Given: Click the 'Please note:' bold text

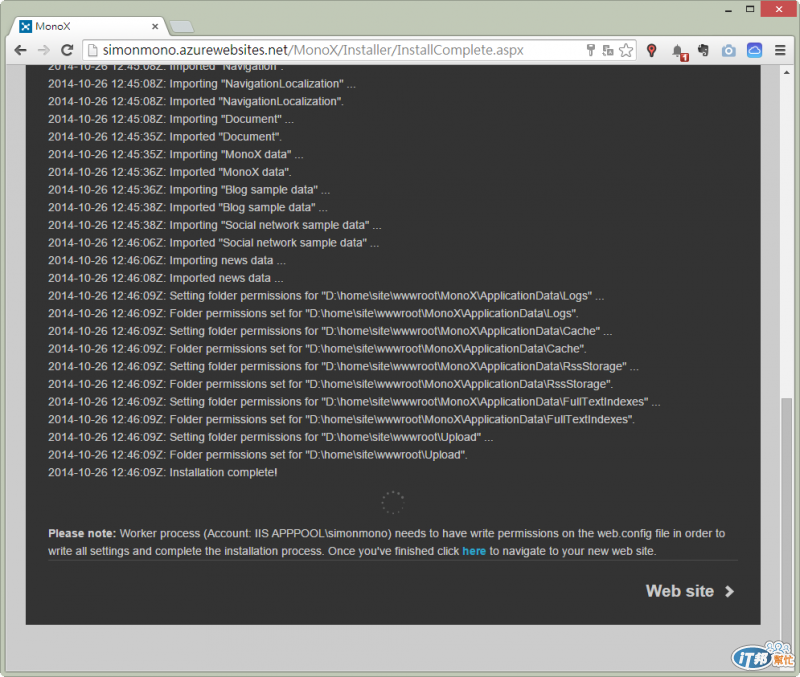Looking at the screenshot, I should 82,534.
